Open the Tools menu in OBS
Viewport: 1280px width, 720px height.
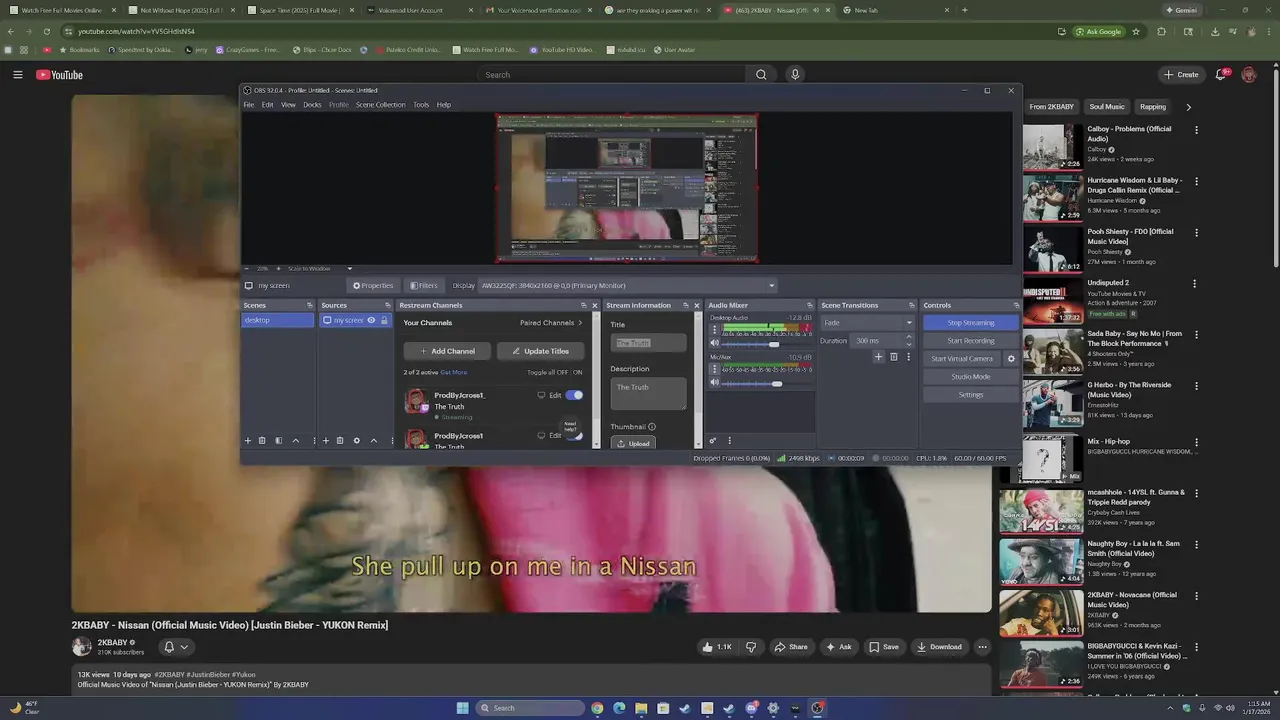421,104
